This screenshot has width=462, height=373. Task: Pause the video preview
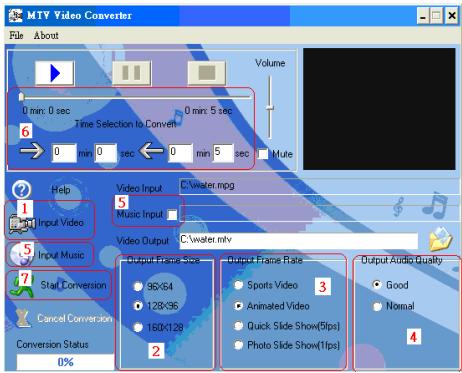[x=131, y=73]
